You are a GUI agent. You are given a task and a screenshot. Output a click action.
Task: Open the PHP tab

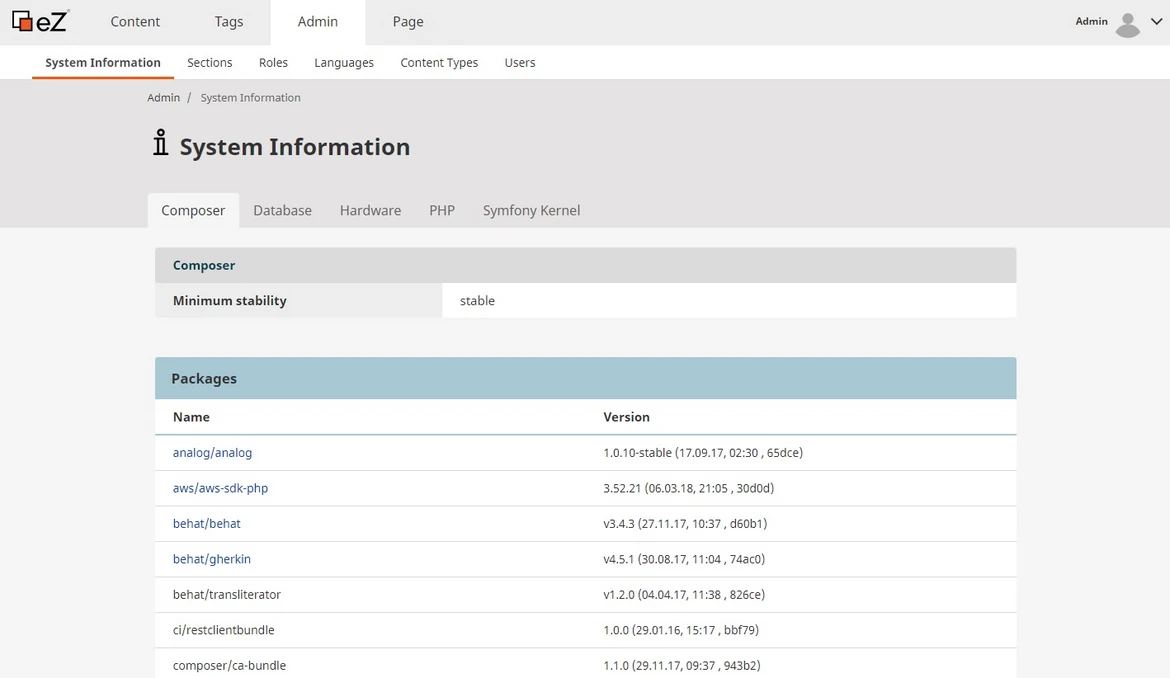point(441,210)
